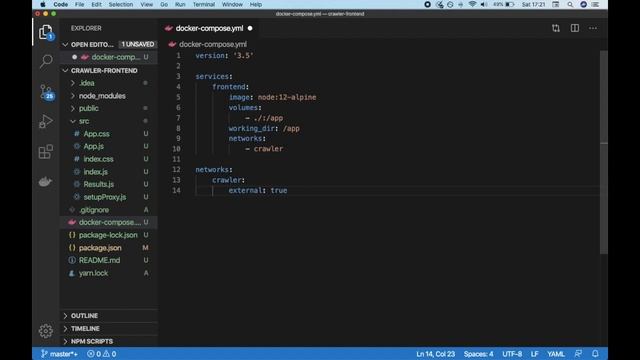Open the Edit menu
This screenshot has width=640, height=360.
coord(97,4)
